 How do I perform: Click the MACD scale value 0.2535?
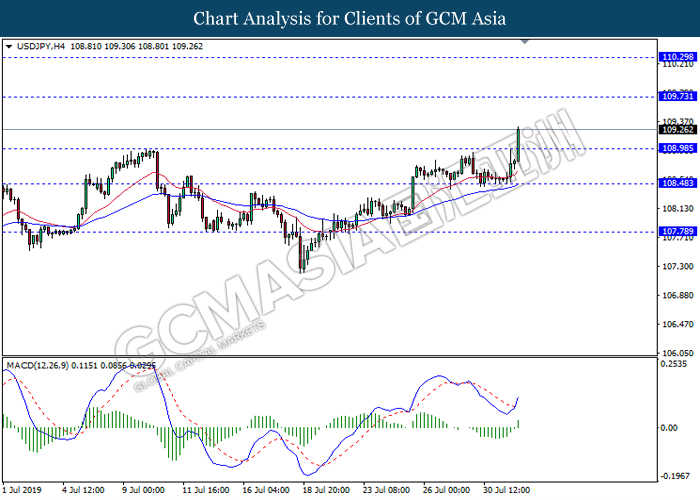pyautogui.click(x=673, y=364)
